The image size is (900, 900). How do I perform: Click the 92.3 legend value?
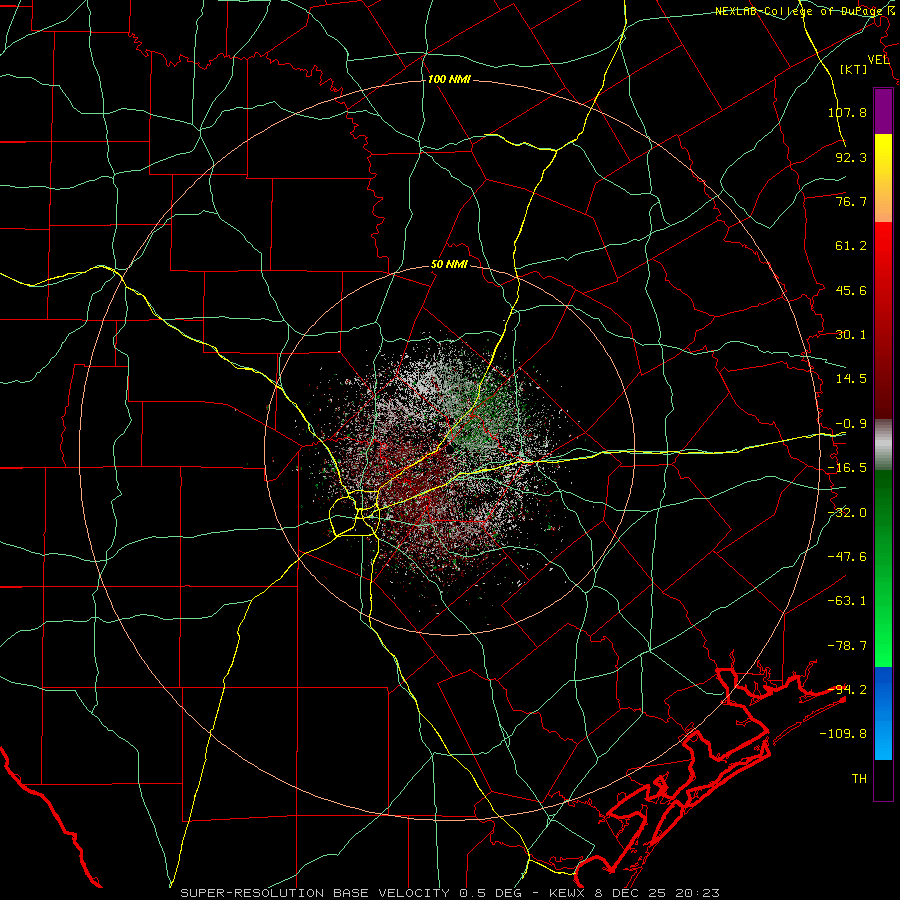[x=851, y=157]
